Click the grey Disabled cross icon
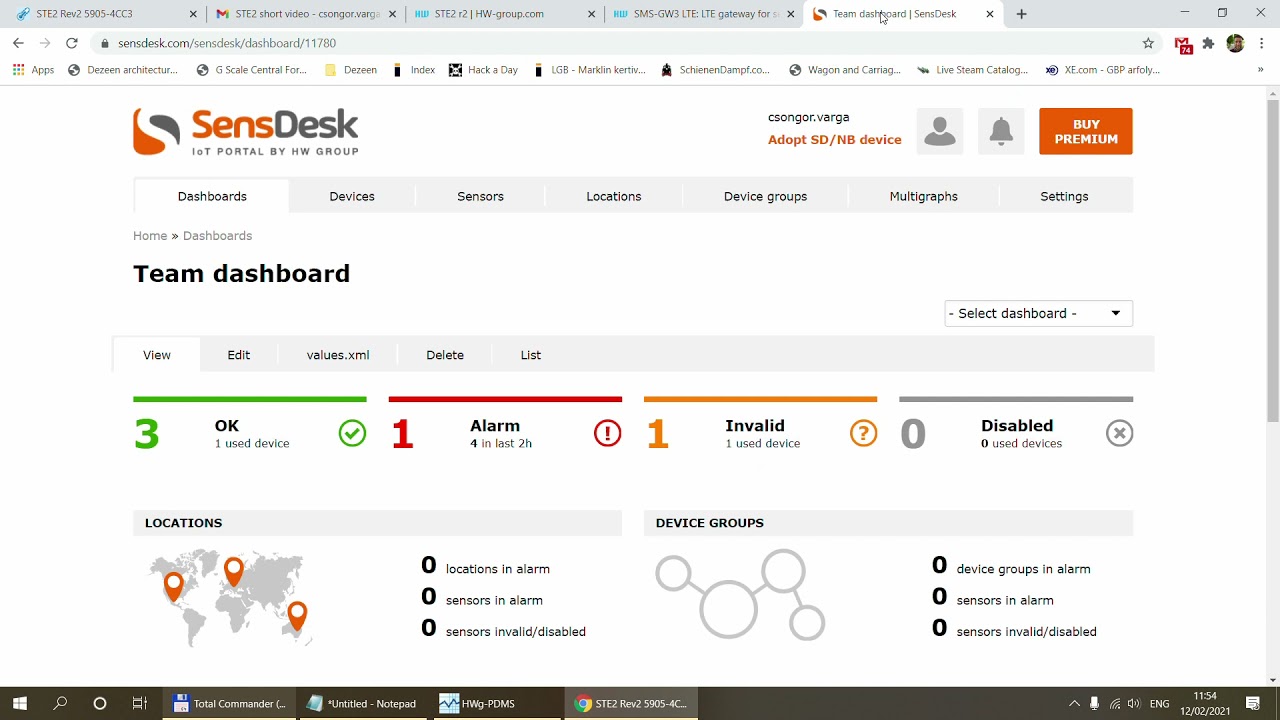This screenshot has height=720, width=1280. [x=1119, y=433]
